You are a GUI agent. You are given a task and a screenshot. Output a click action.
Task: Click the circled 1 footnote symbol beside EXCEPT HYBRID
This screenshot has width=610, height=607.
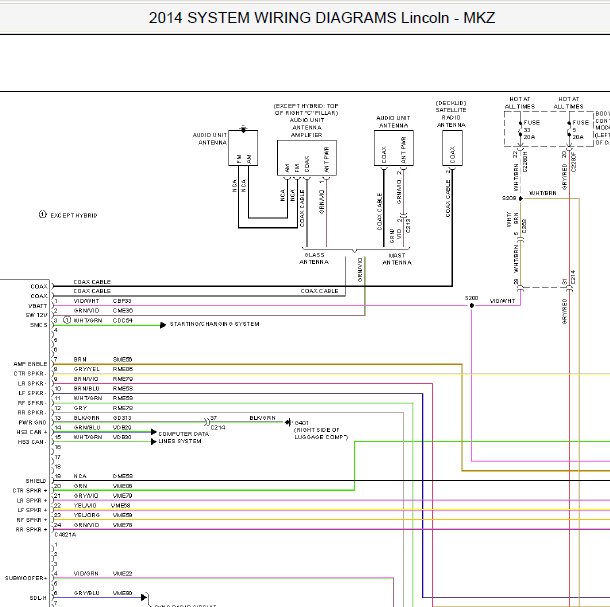[x=42, y=214]
